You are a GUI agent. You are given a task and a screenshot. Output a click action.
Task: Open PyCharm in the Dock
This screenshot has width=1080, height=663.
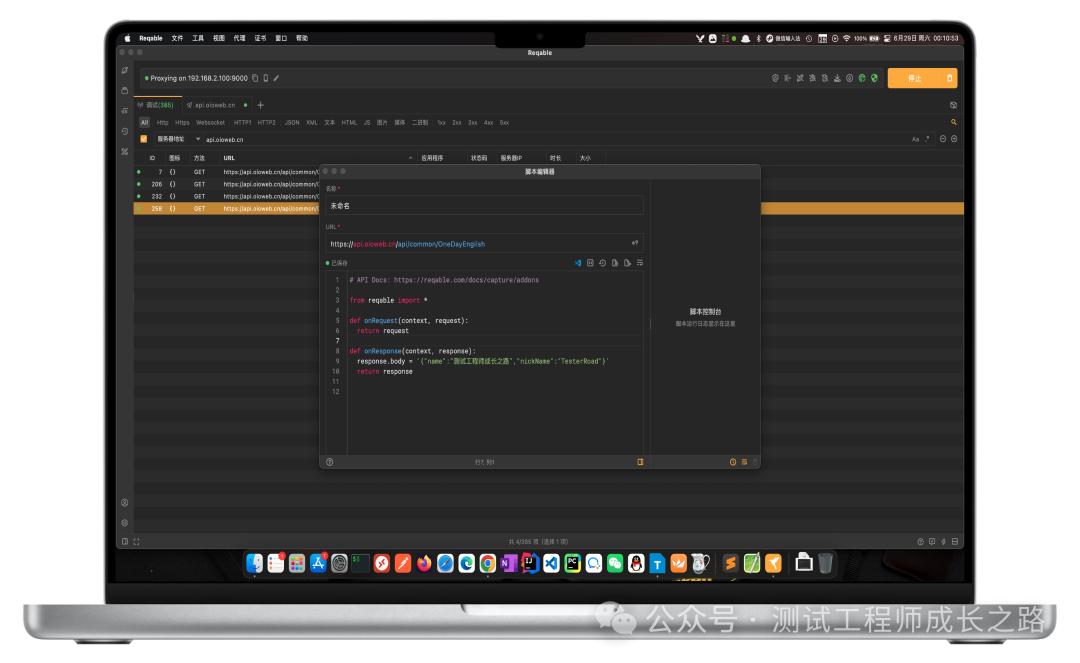click(572, 563)
